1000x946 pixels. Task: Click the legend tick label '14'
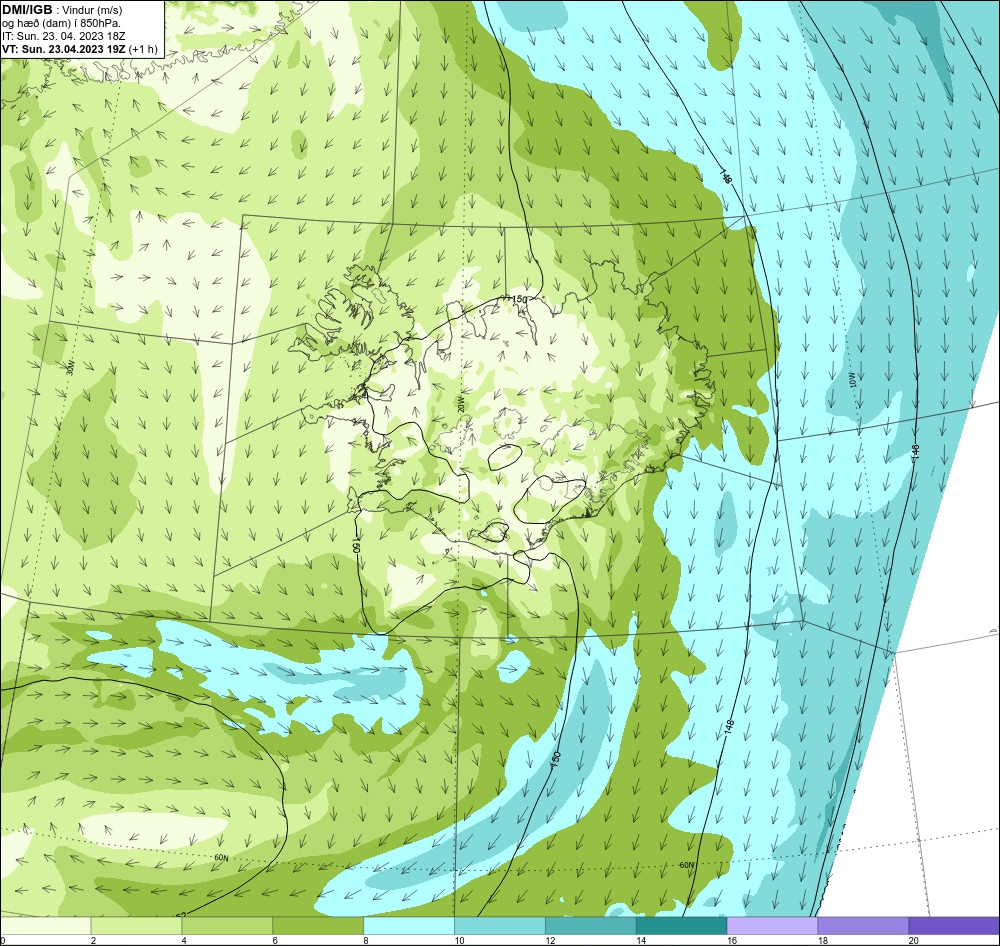641,940
